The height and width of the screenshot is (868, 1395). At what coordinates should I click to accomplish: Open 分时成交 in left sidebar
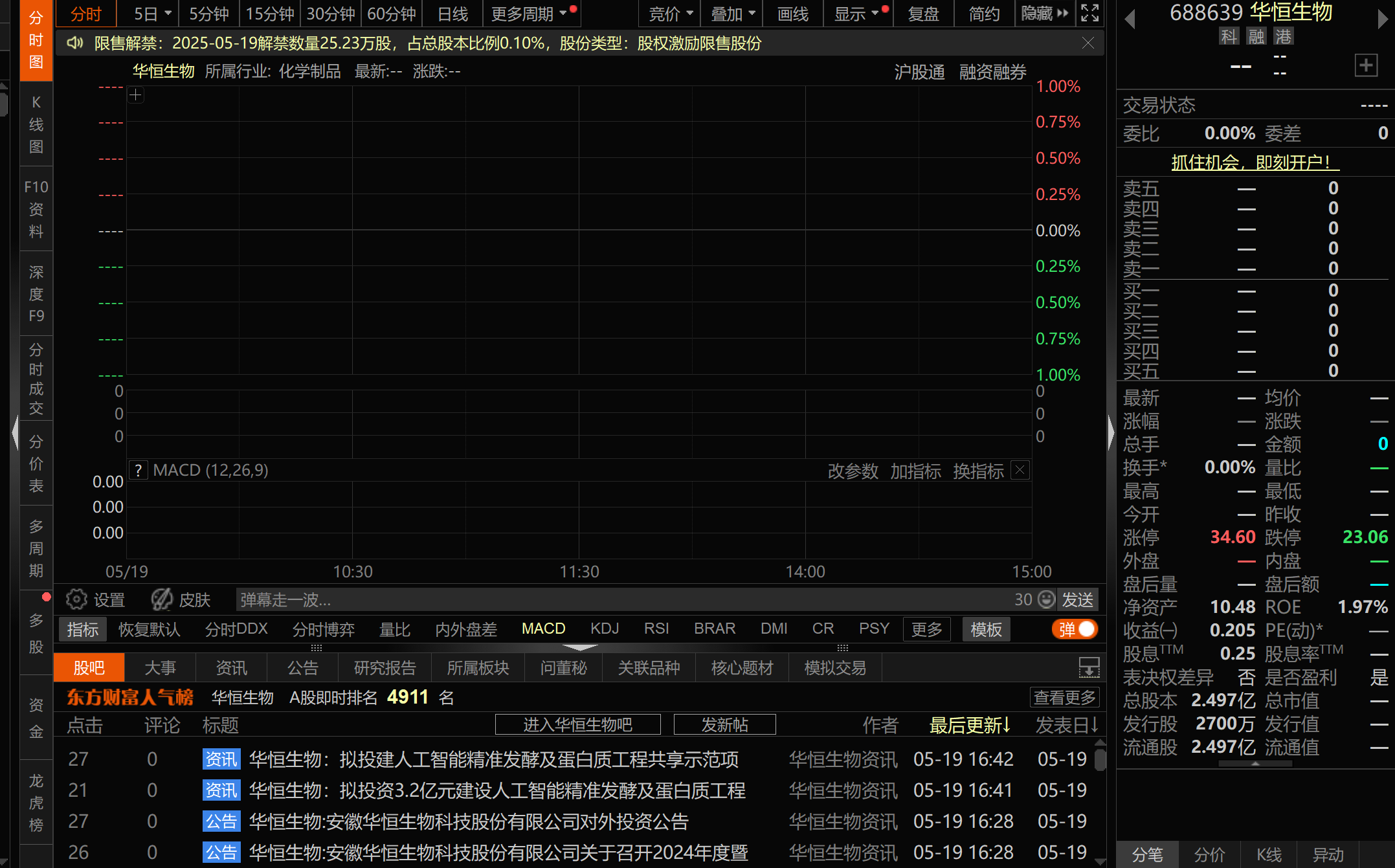tap(36, 379)
